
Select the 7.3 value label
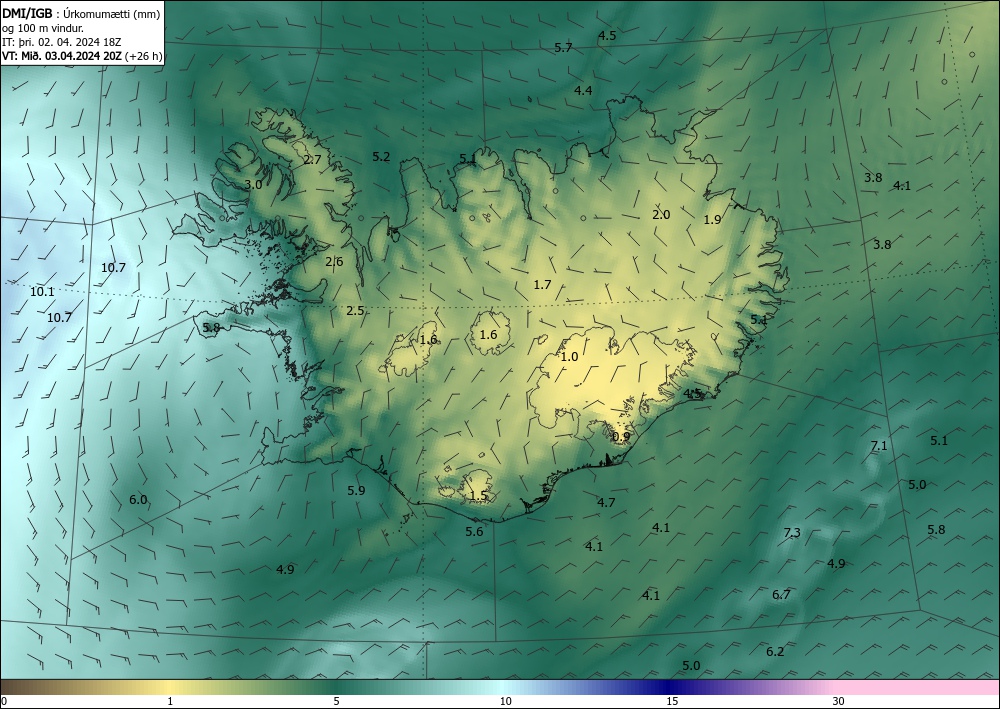click(x=791, y=532)
